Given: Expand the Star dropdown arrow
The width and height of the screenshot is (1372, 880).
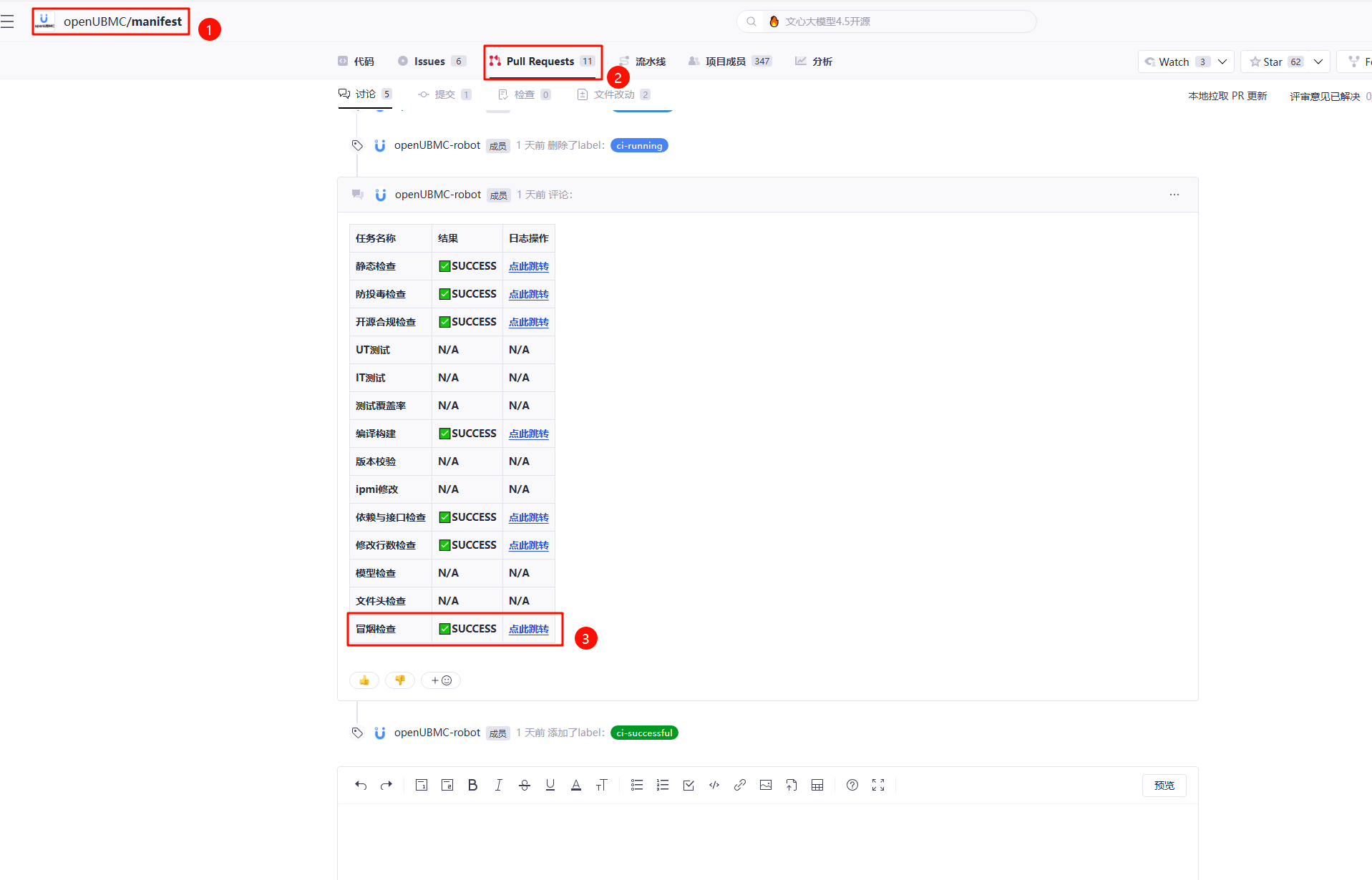Looking at the screenshot, I should click(x=1318, y=62).
